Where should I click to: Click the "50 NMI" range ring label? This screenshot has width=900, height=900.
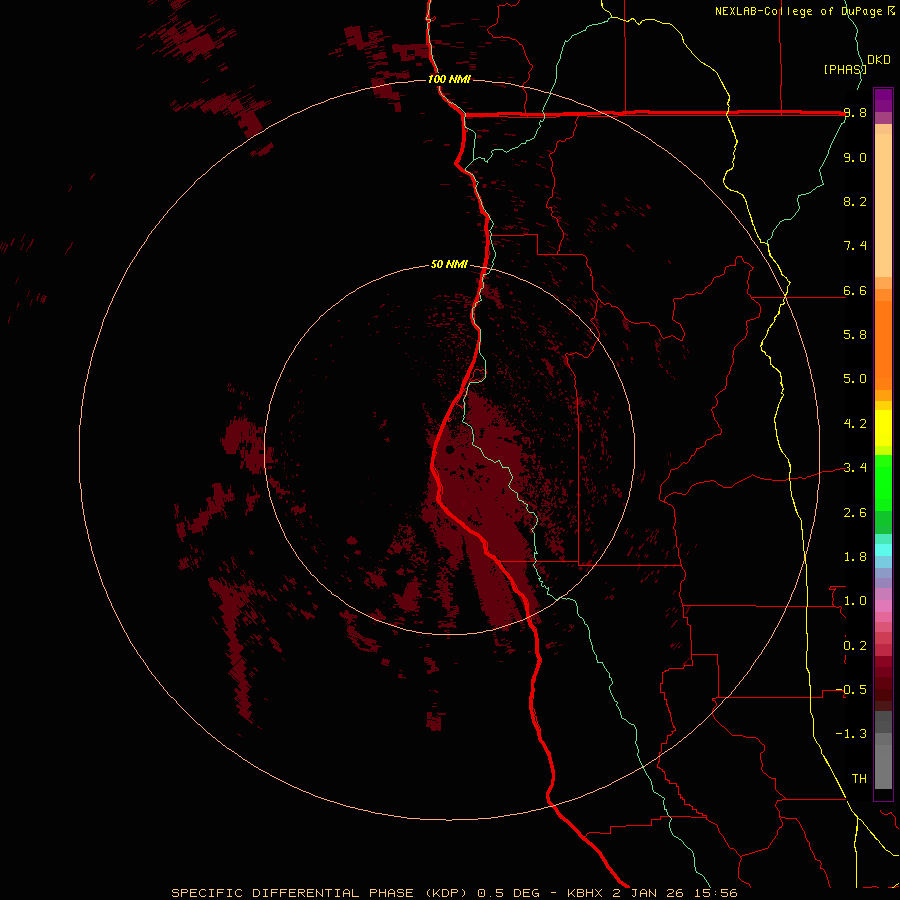(449, 265)
